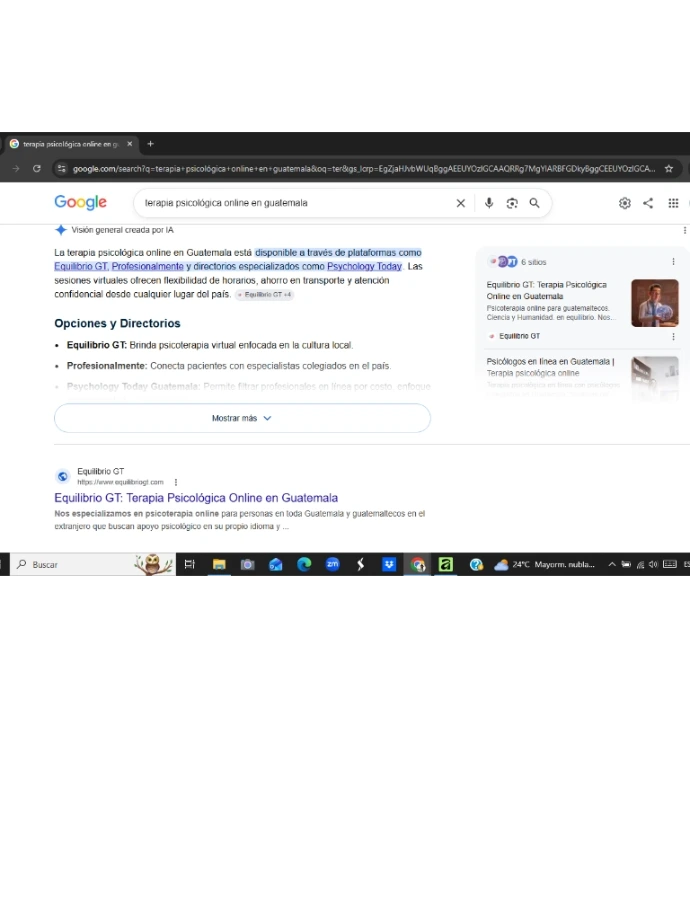Open the Psychology Today link
The height and width of the screenshot is (920, 690).
pos(364,266)
